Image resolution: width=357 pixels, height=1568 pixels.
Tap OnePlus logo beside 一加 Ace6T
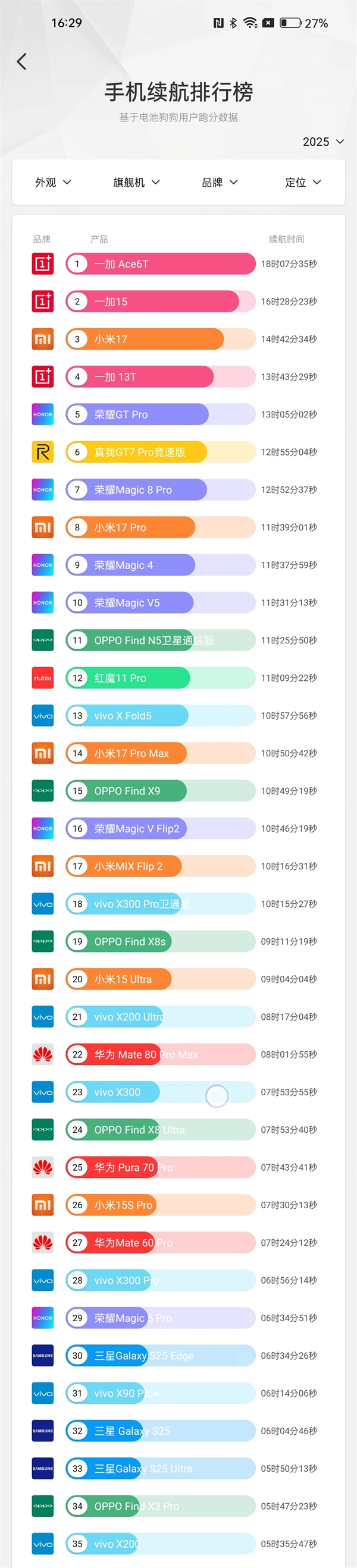click(x=43, y=263)
